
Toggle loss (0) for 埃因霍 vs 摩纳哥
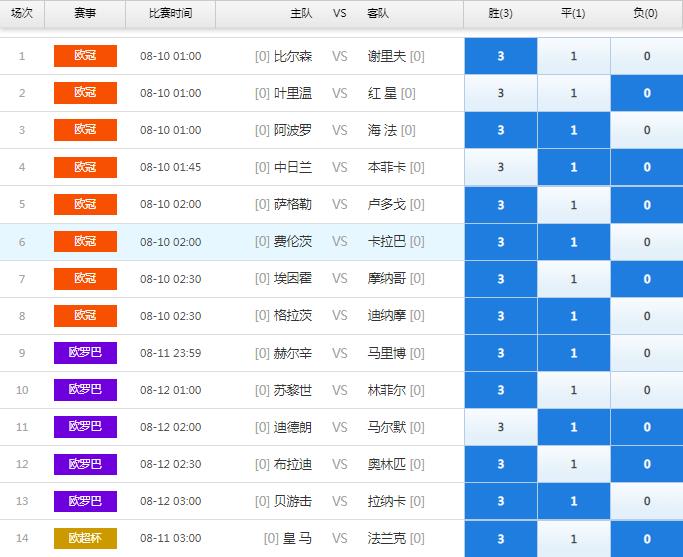point(647,279)
